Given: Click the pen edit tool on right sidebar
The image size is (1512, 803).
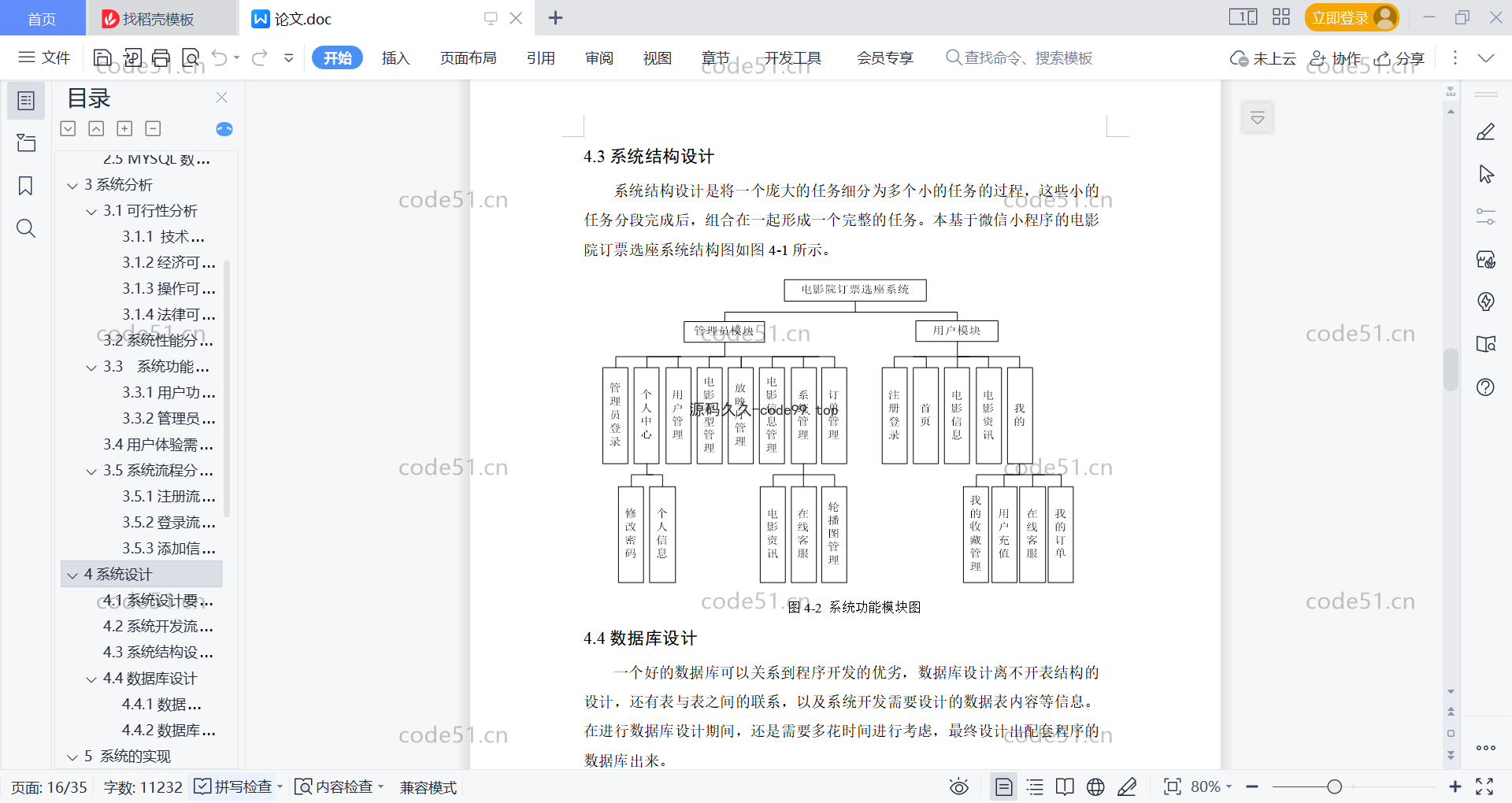Looking at the screenshot, I should (x=1486, y=132).
